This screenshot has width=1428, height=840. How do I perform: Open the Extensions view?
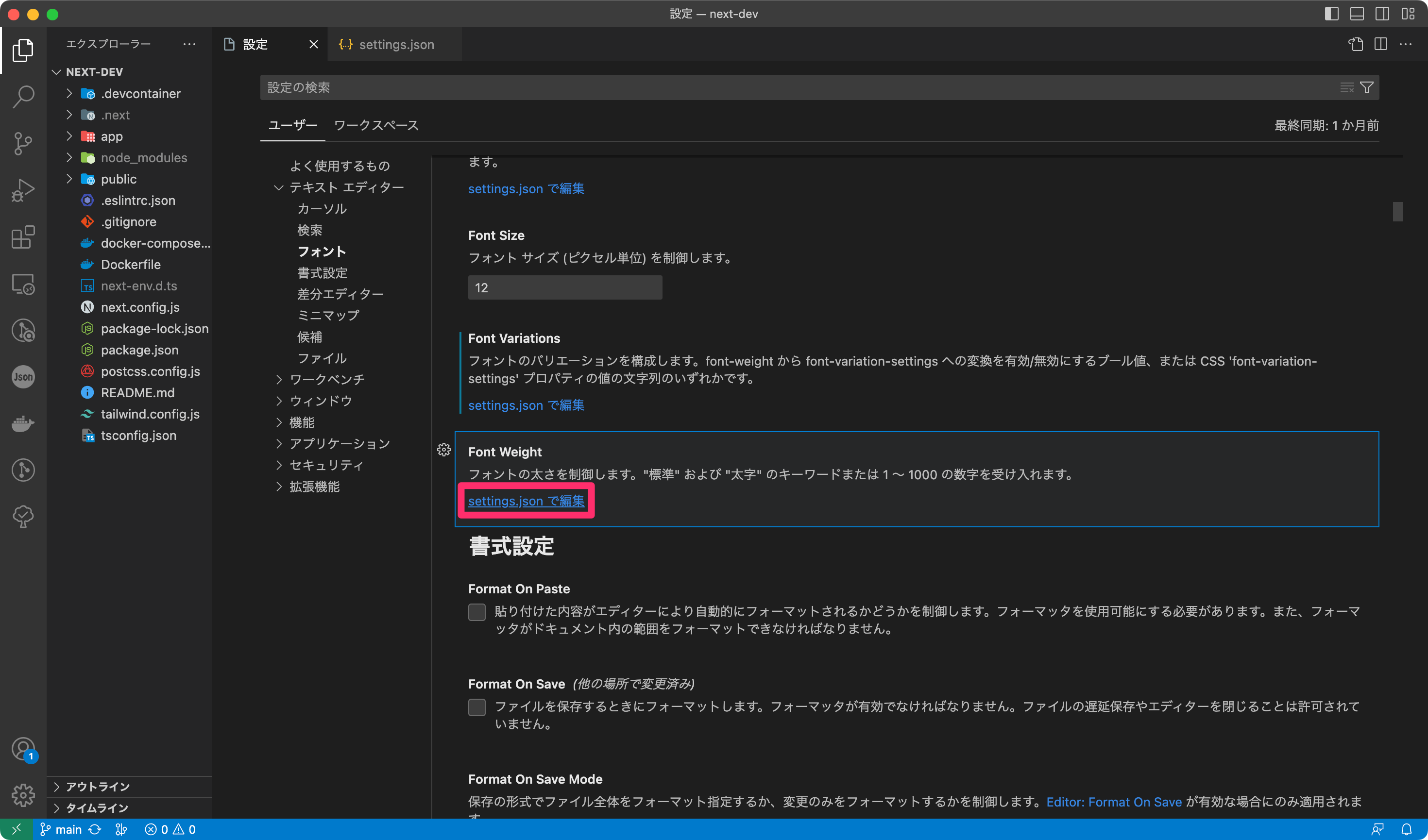click(23, 237)
